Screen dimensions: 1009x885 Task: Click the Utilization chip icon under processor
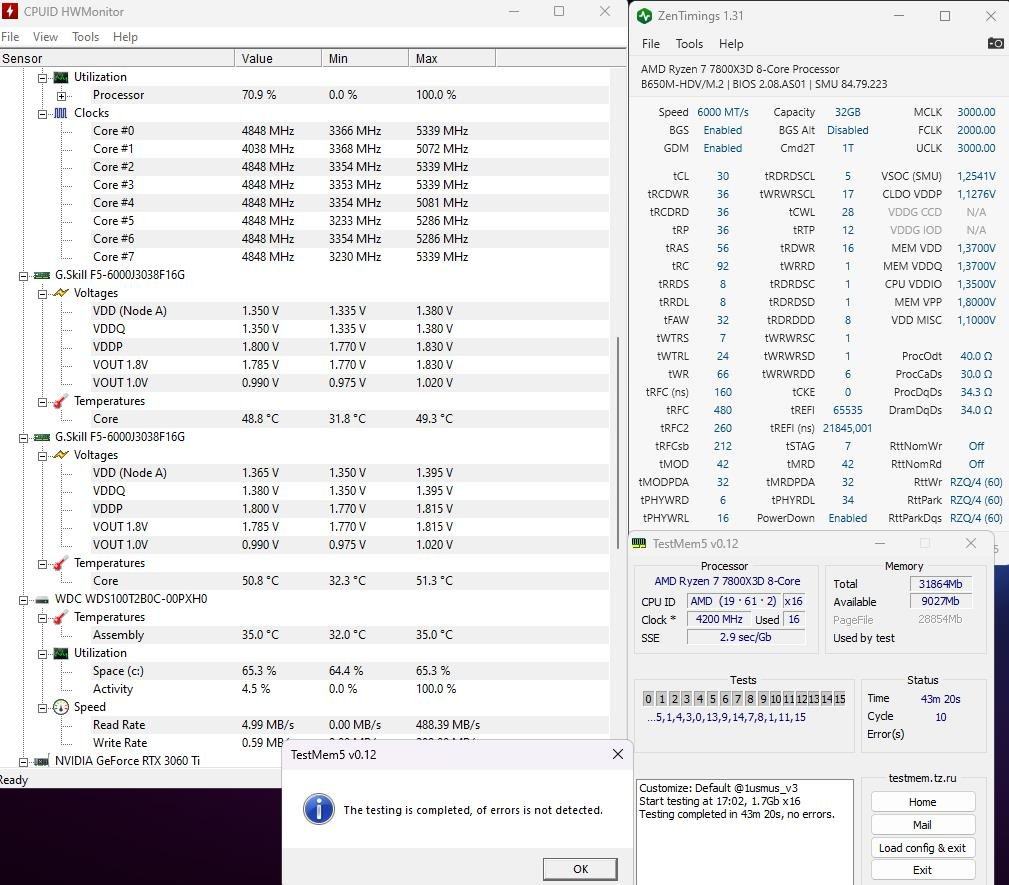pos(60,77)
